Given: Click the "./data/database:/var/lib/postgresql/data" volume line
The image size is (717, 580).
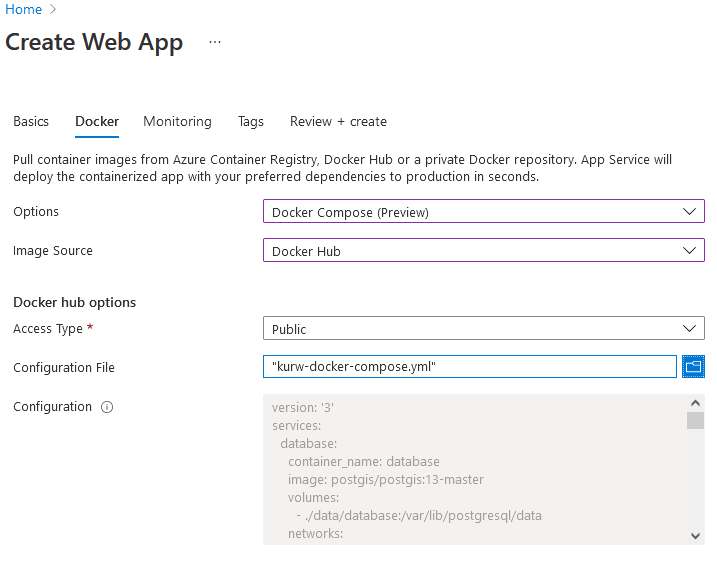Looking at the screenshot, I should [419, 516].
